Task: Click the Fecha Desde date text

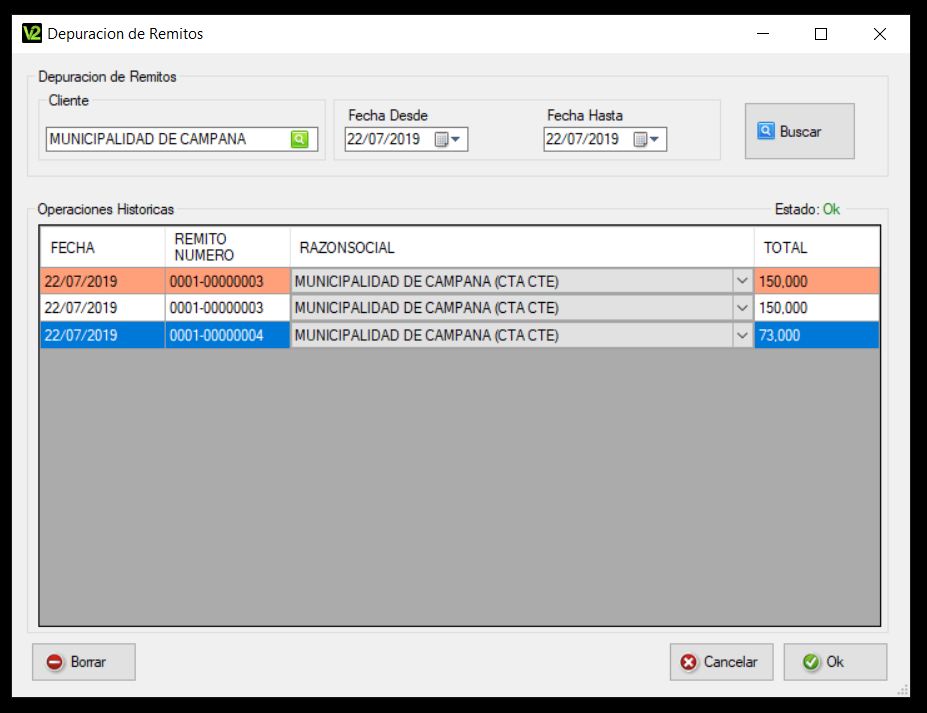Action: click(383, 139)
